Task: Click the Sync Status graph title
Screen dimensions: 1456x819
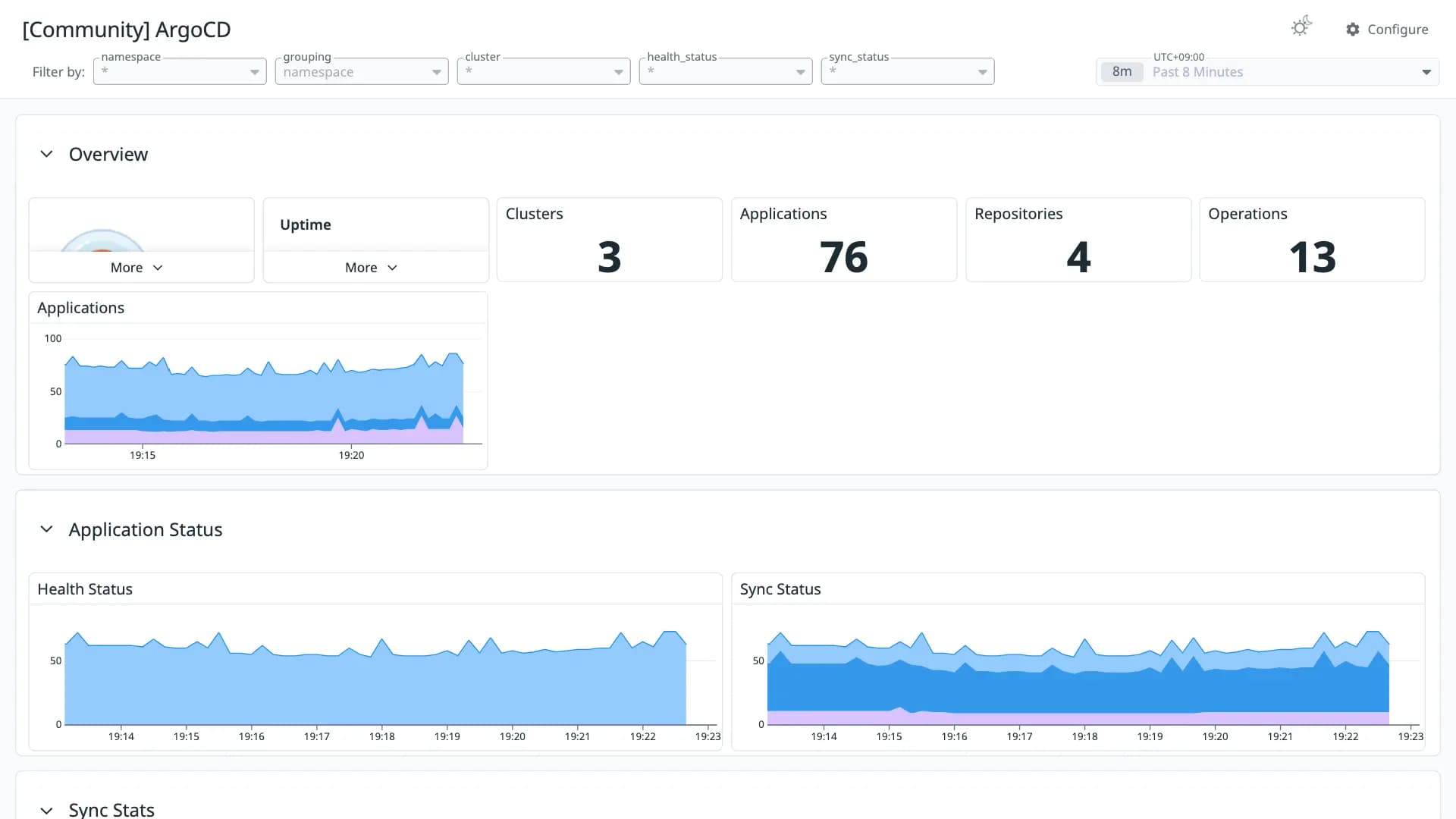Action: [x=780, y=589]
